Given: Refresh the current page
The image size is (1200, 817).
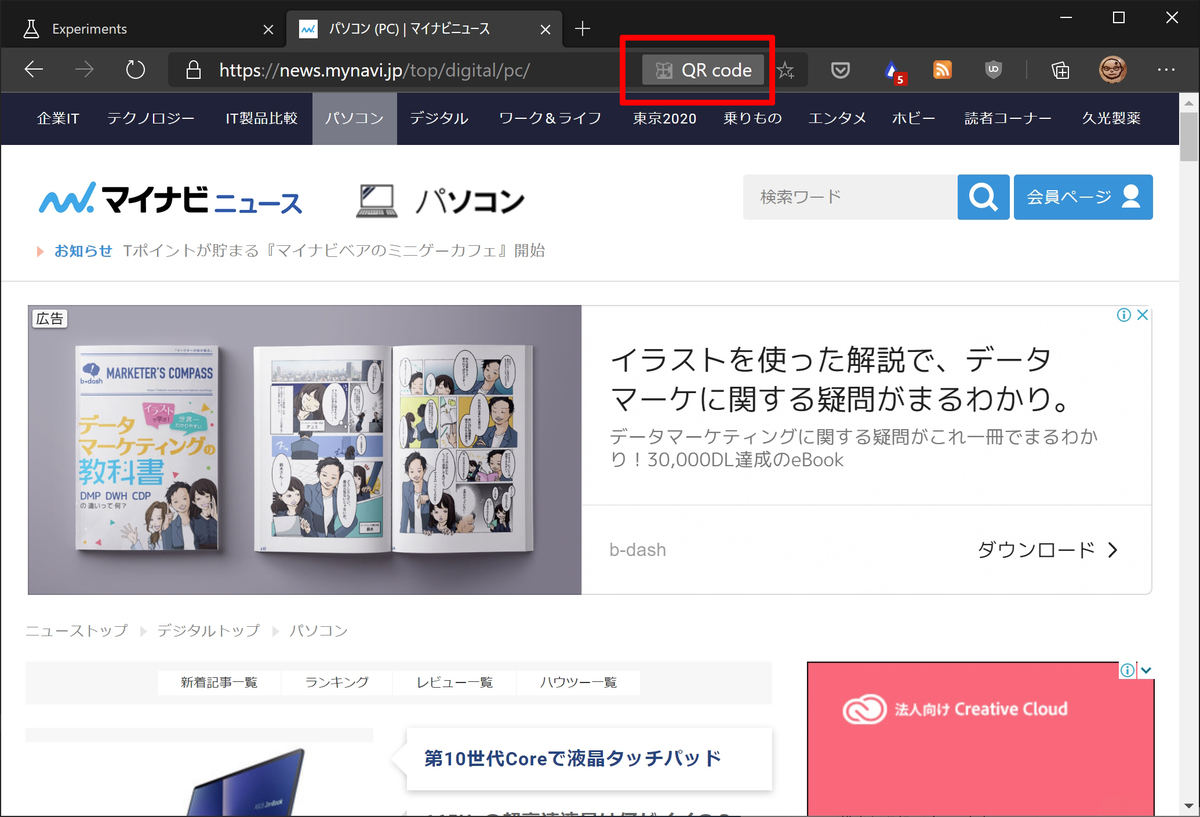Looking at the screenshot, I should (x=136, y=70).
